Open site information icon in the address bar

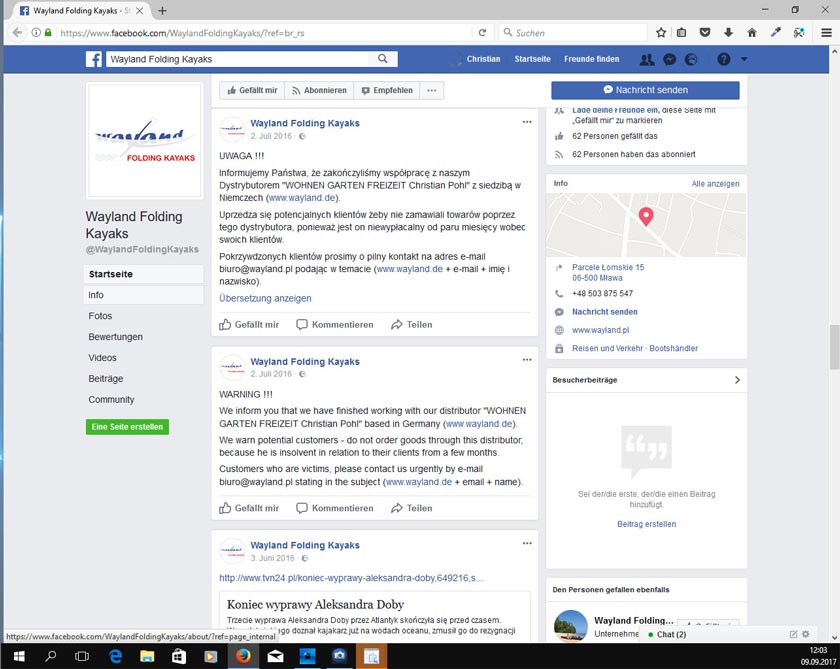(36, 33)
